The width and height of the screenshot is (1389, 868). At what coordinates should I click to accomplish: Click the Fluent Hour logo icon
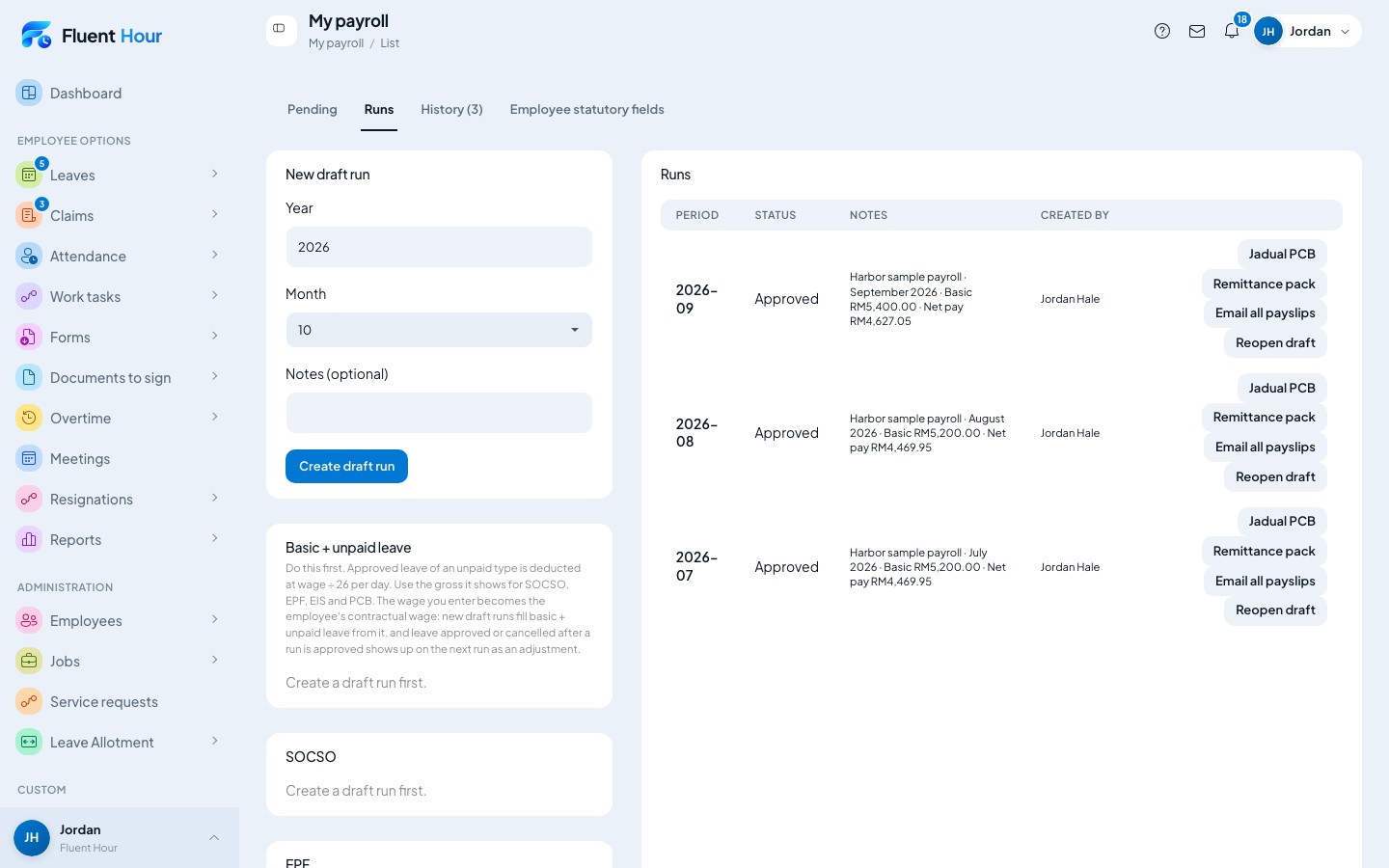37,36
